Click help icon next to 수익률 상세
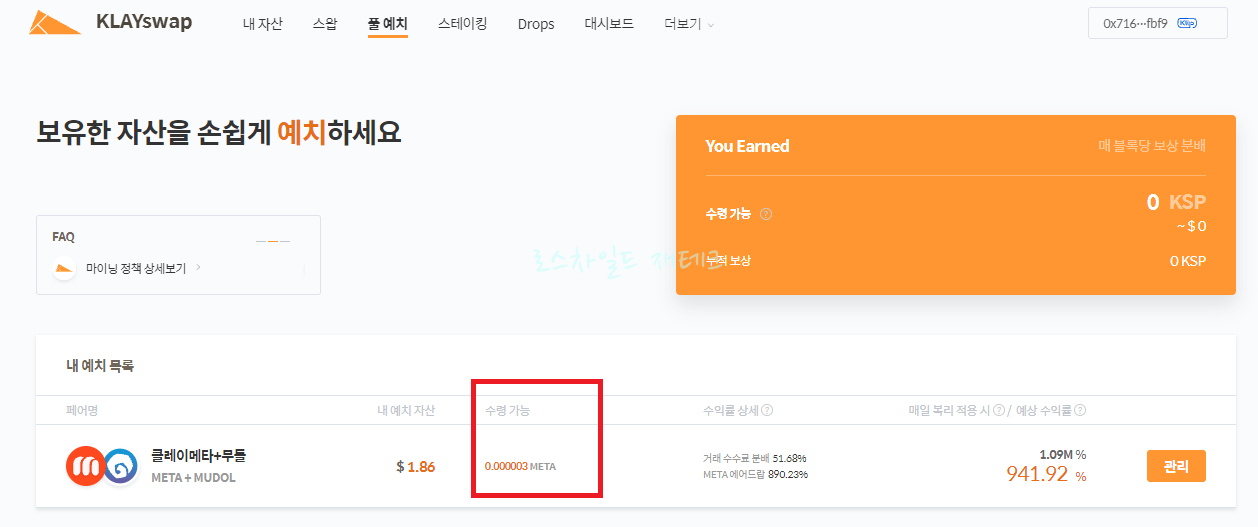The width and height of the screenshot is (1258, 527). [767, 410]
